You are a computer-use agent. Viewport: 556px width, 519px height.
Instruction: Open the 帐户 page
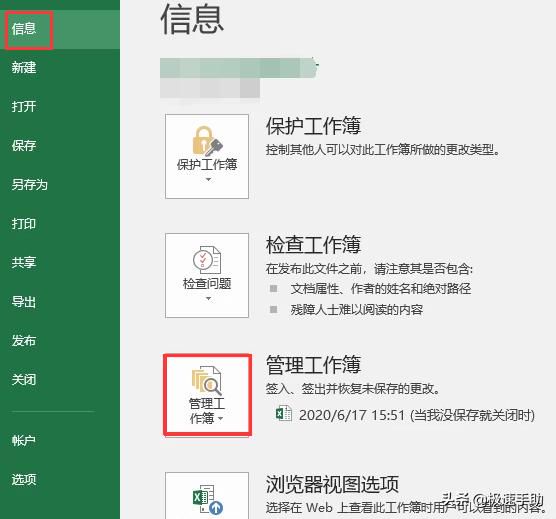(x=24, y=440)
